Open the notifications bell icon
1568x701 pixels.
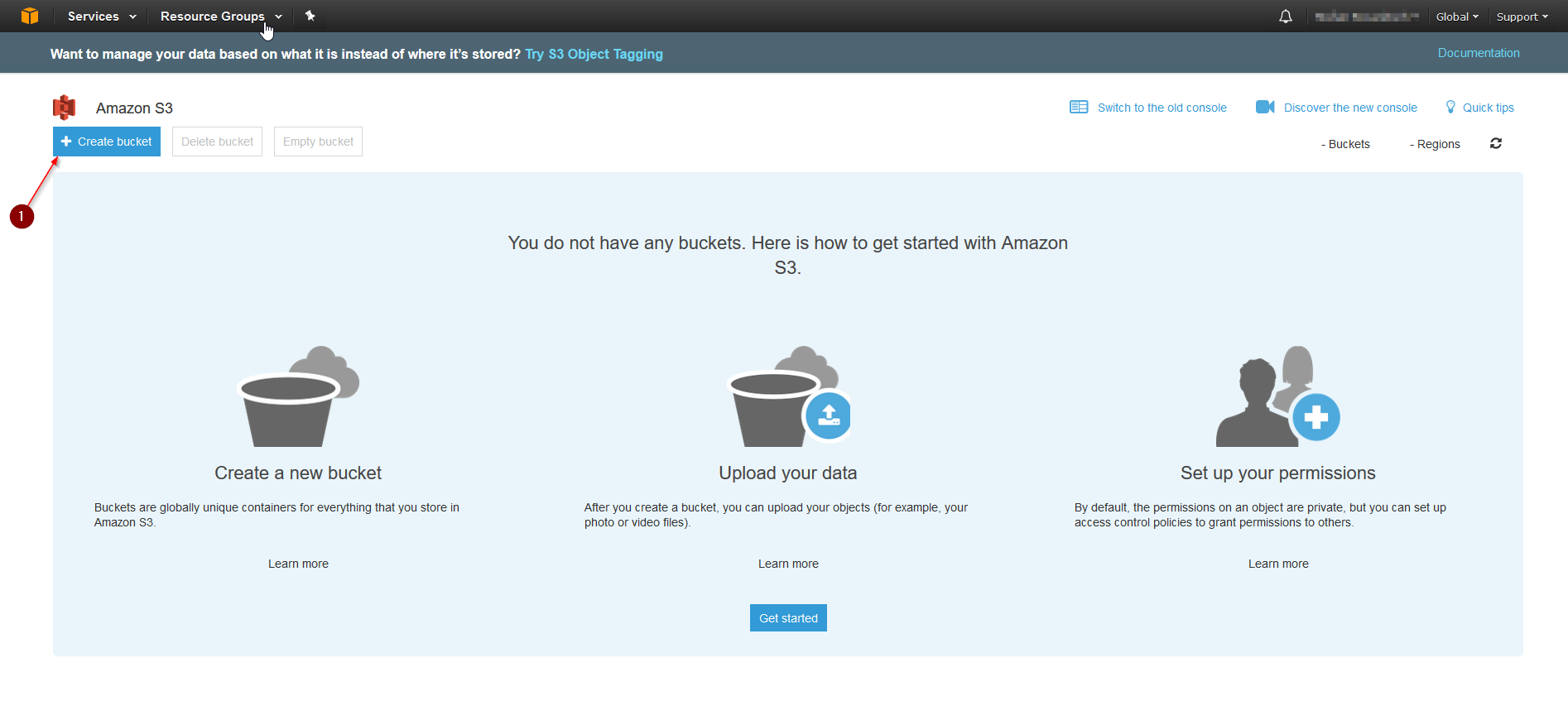[x=1286, y=17]
